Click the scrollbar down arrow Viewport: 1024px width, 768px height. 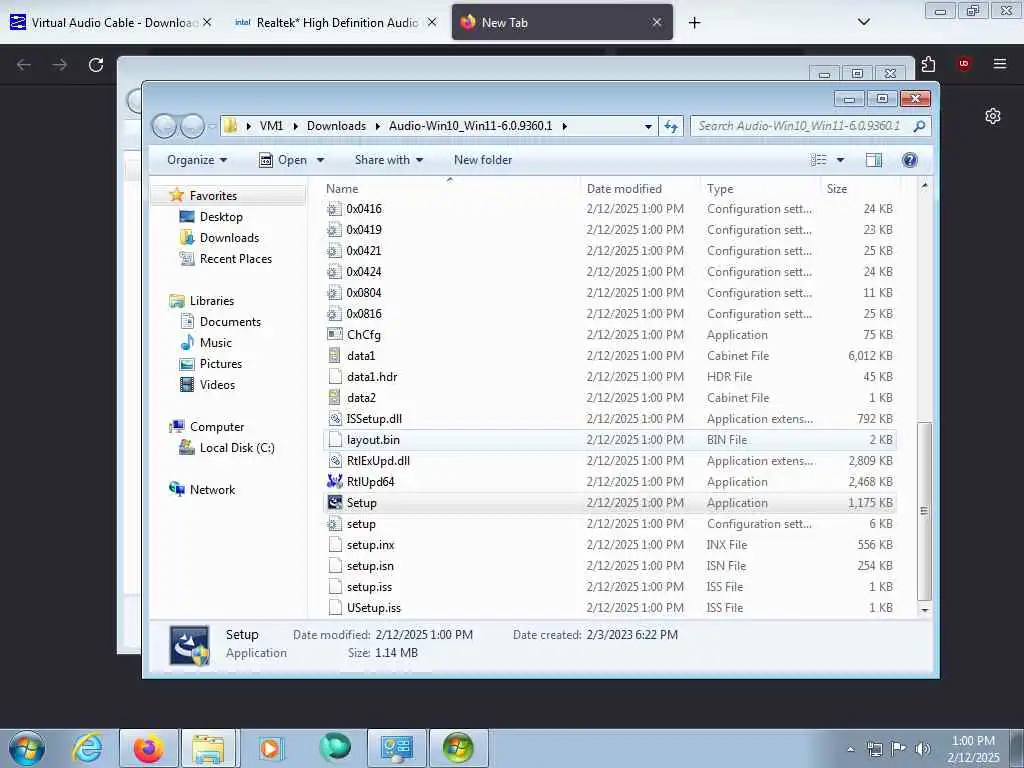[923, 609]
